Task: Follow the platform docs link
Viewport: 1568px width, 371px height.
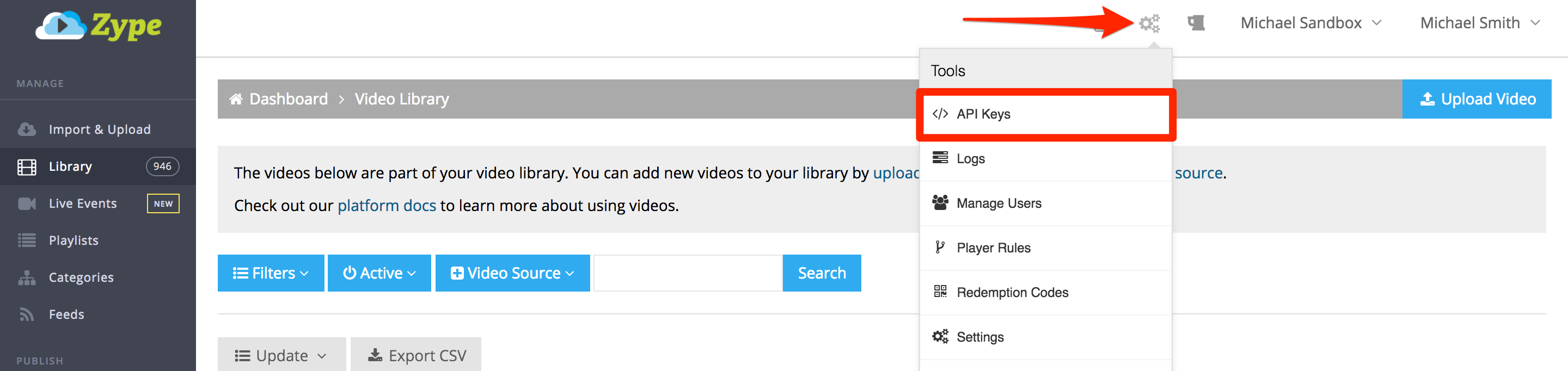Action: coord(387,206)
